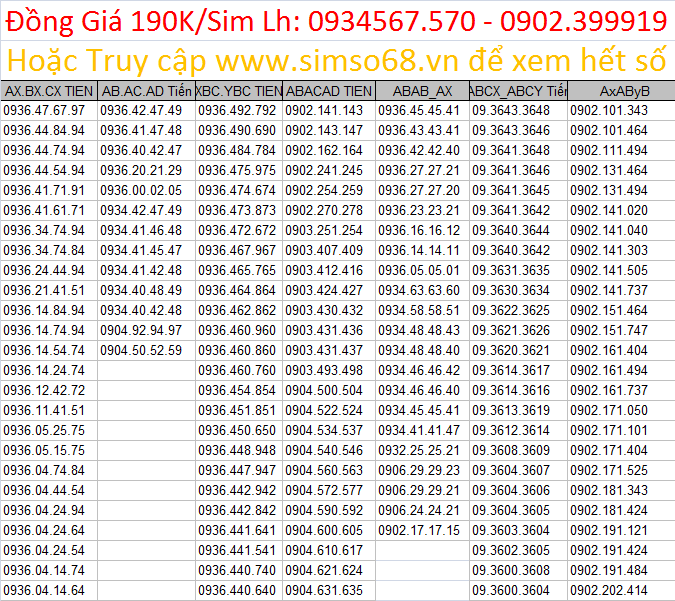Select the cell containing 0936.47.67.97
The width and height of the screenshot is (675, 601).
coord(45,111)
